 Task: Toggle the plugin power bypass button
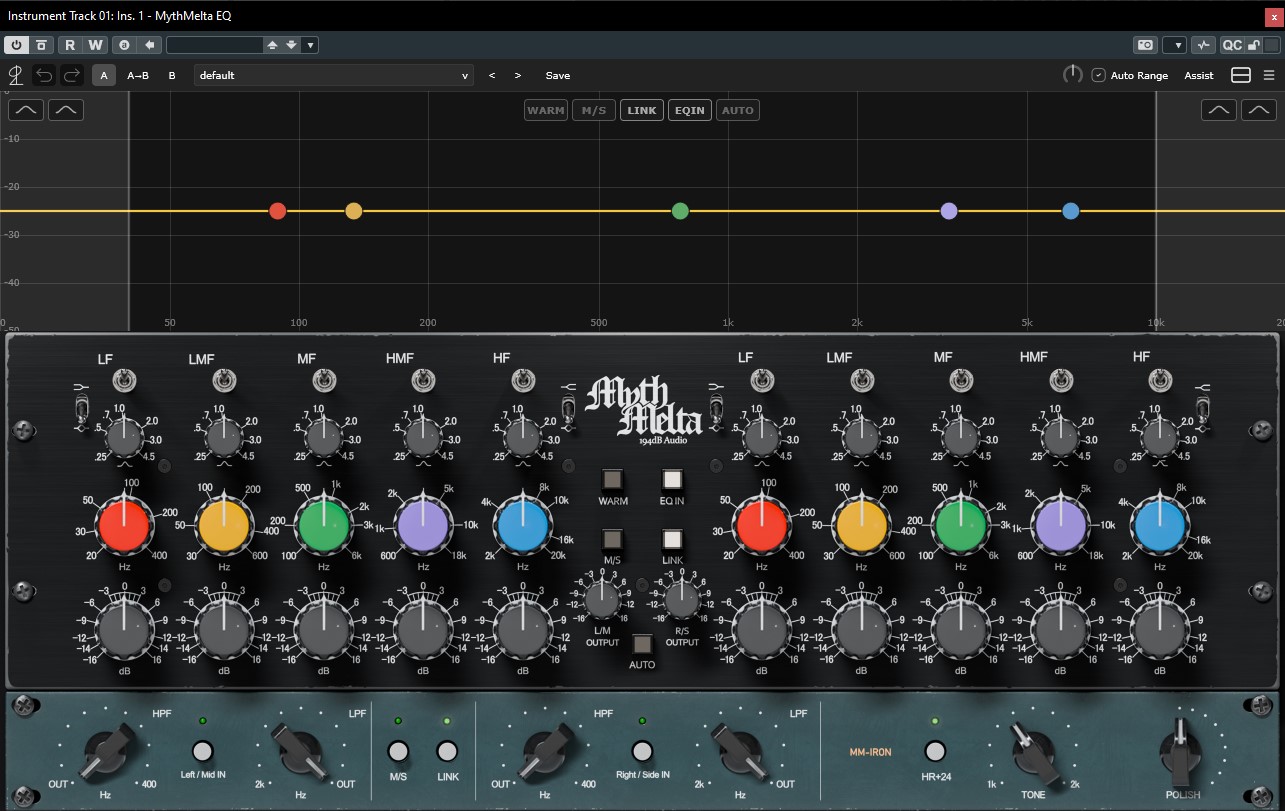(x=18, y=45)
